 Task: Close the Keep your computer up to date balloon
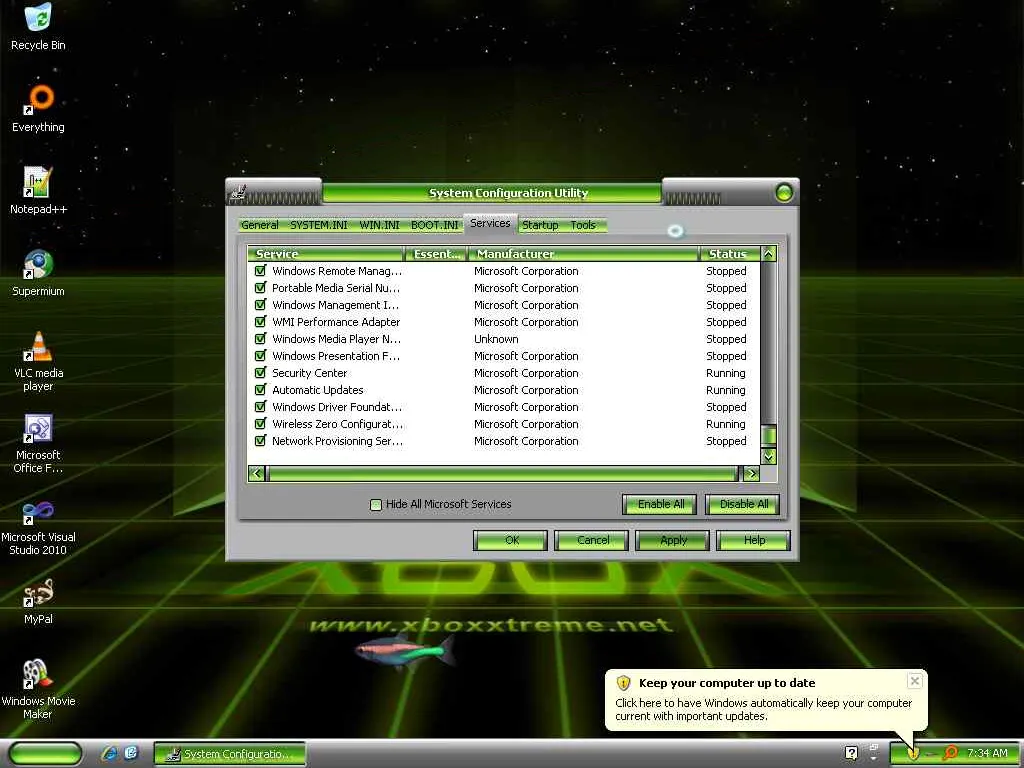914,681
